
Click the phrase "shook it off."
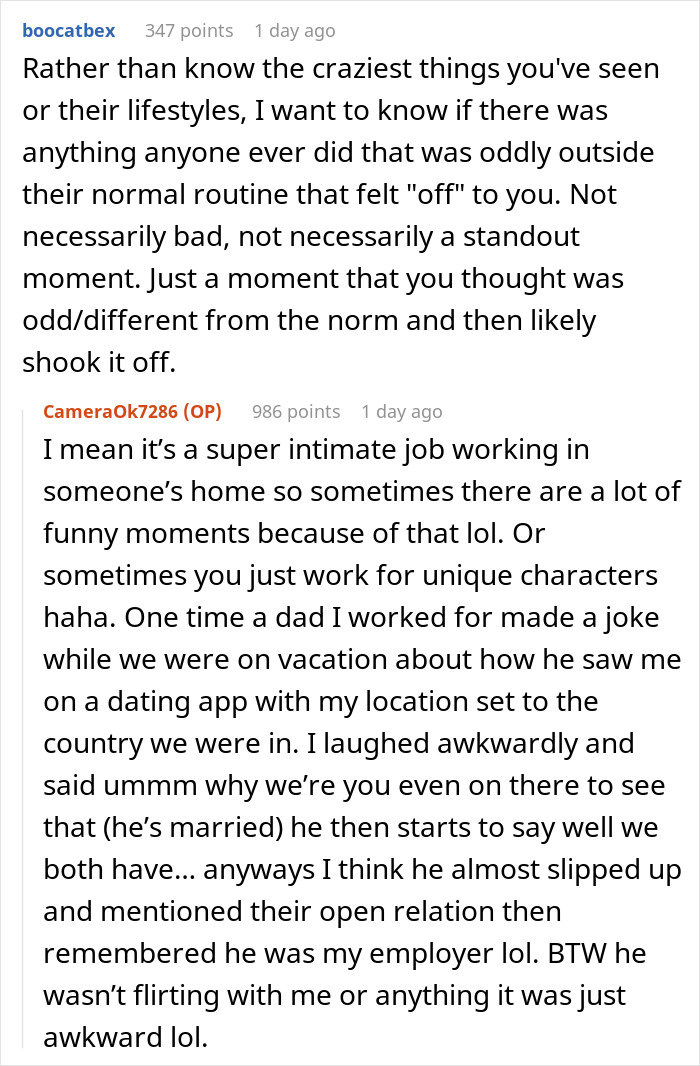(99, 364)
